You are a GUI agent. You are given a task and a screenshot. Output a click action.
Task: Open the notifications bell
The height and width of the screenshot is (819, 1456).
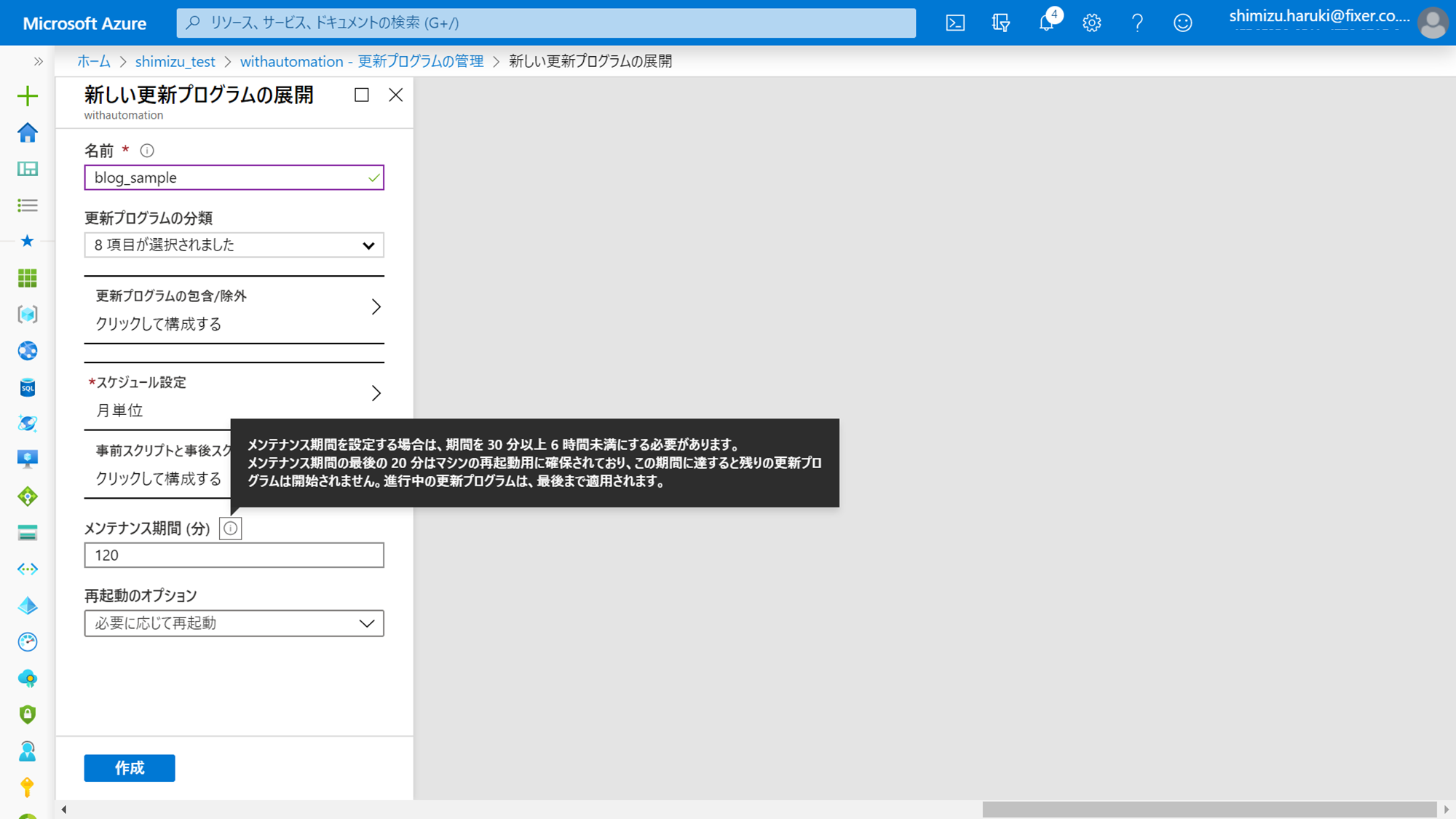(1046, 23)
